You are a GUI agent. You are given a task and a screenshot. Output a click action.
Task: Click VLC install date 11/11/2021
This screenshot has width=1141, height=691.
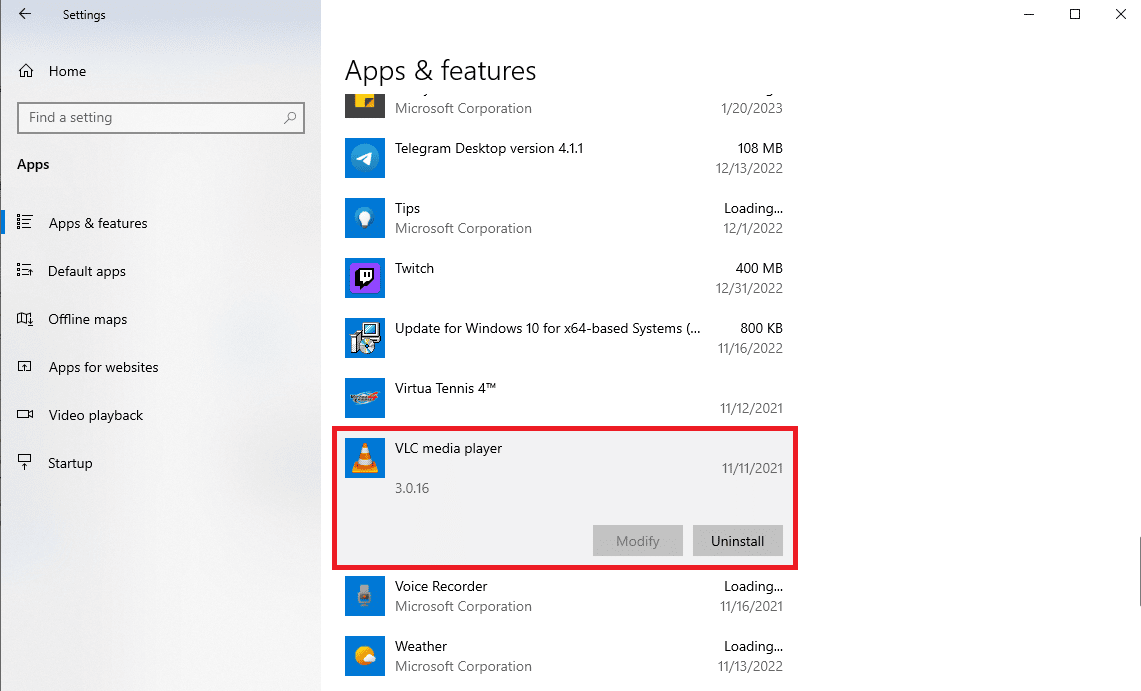(752, 468)
